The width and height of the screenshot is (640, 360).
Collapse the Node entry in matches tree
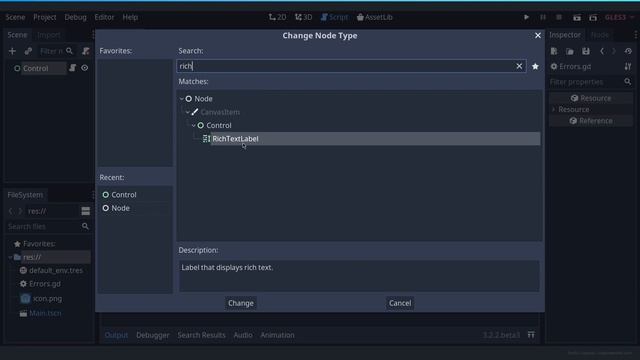click(x=182, y=99)
